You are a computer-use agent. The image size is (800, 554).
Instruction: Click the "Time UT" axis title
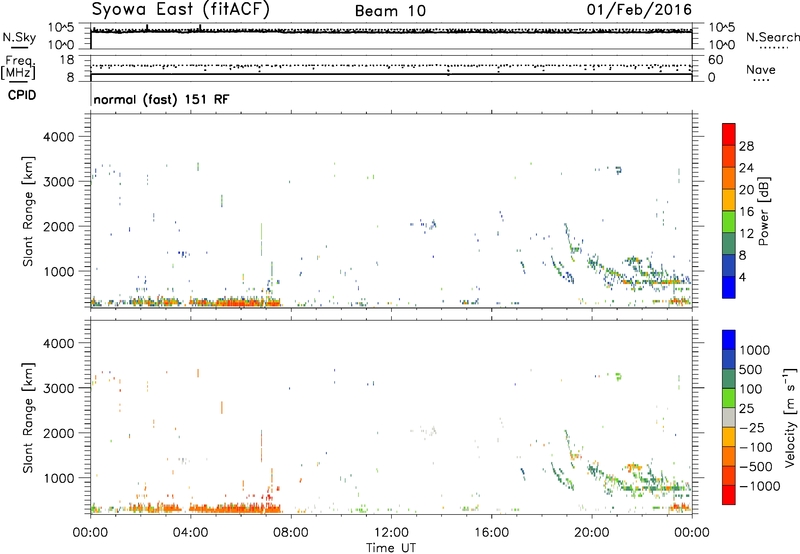coord(391,547)
